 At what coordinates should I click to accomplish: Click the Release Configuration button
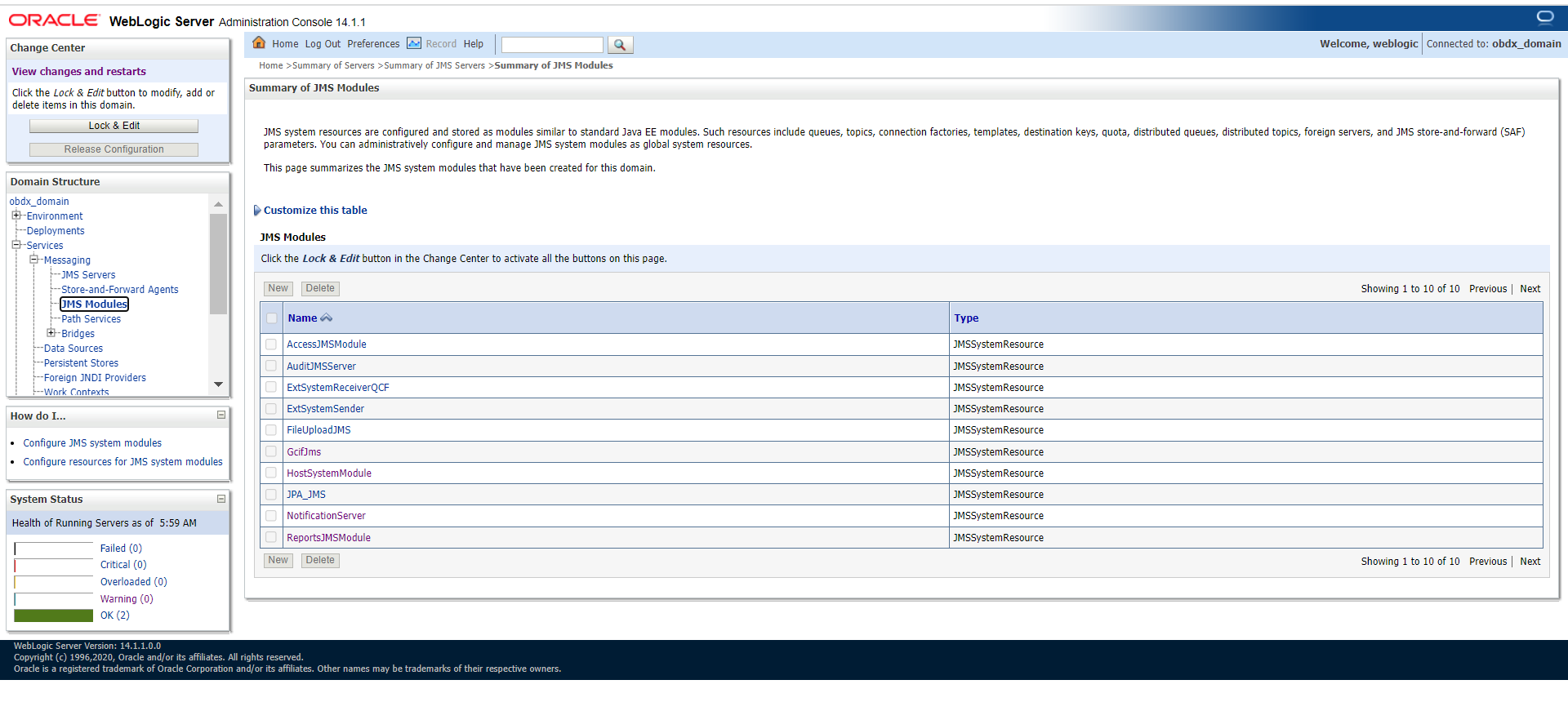click(x=114, y=149)
